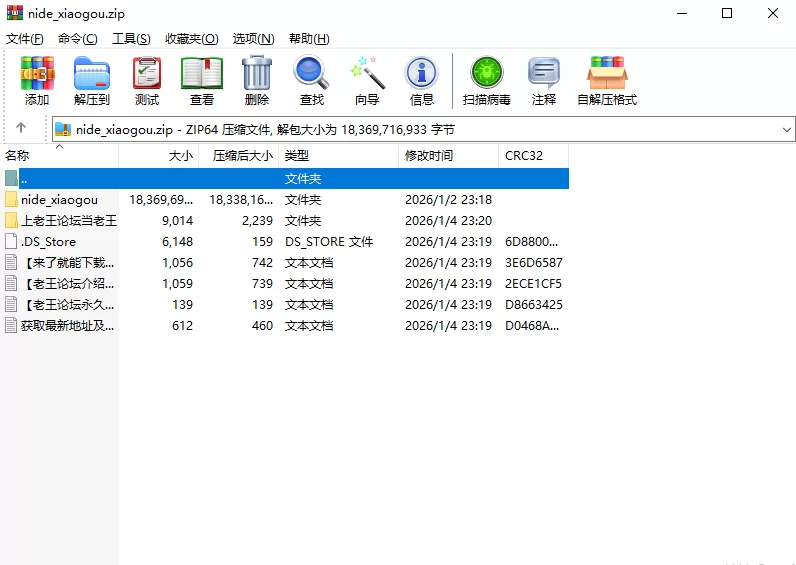Show archive Info (信息) icon
The width and height of the screenshot is (796, 565).
(x=422, y=81)
